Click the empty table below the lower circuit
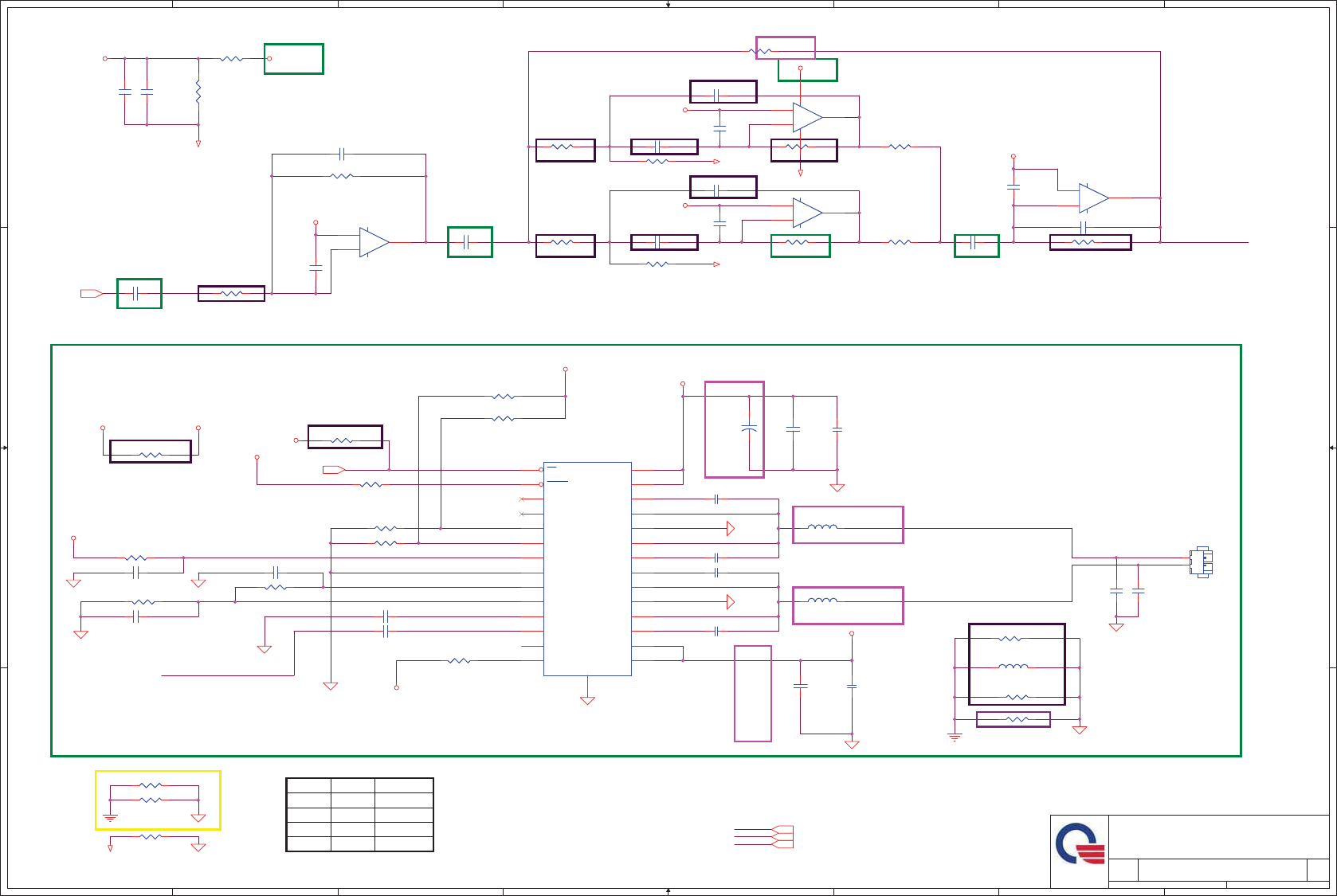 pyautogui.click(x=359, y=815)
